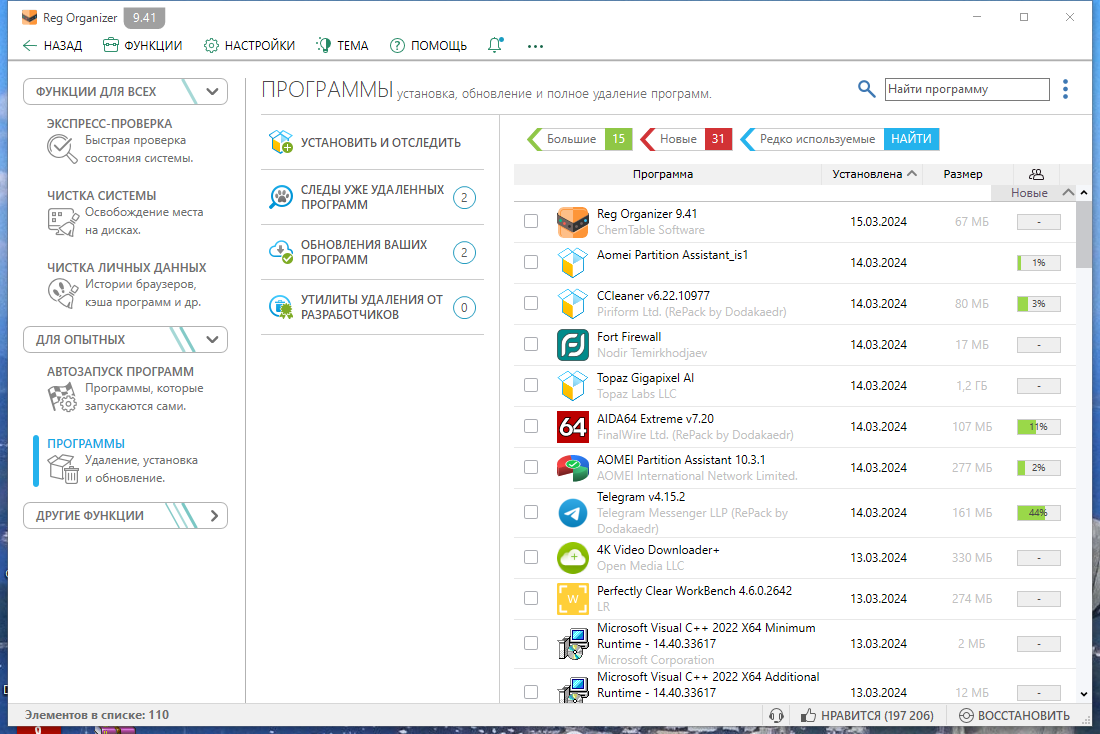The width and height of the screenshot is (1100, 734).
Task: Click the magnifier search icon
Action: [867, 89]
